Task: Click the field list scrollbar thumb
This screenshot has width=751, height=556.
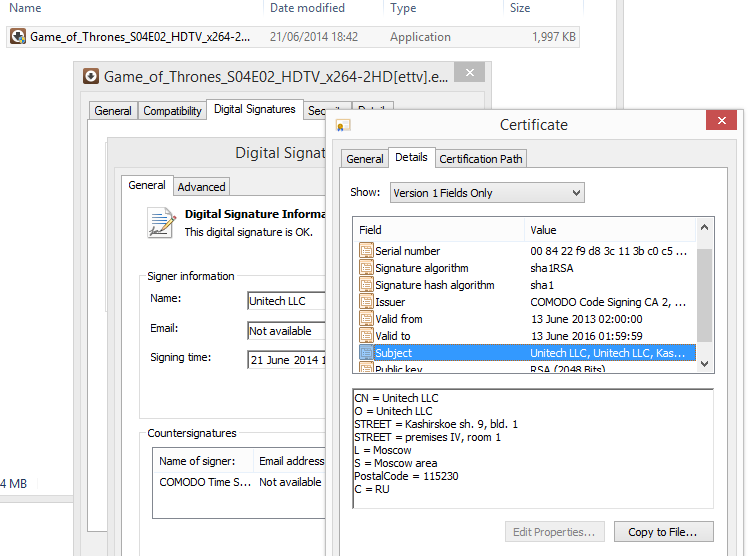Action: click(704, 295)
